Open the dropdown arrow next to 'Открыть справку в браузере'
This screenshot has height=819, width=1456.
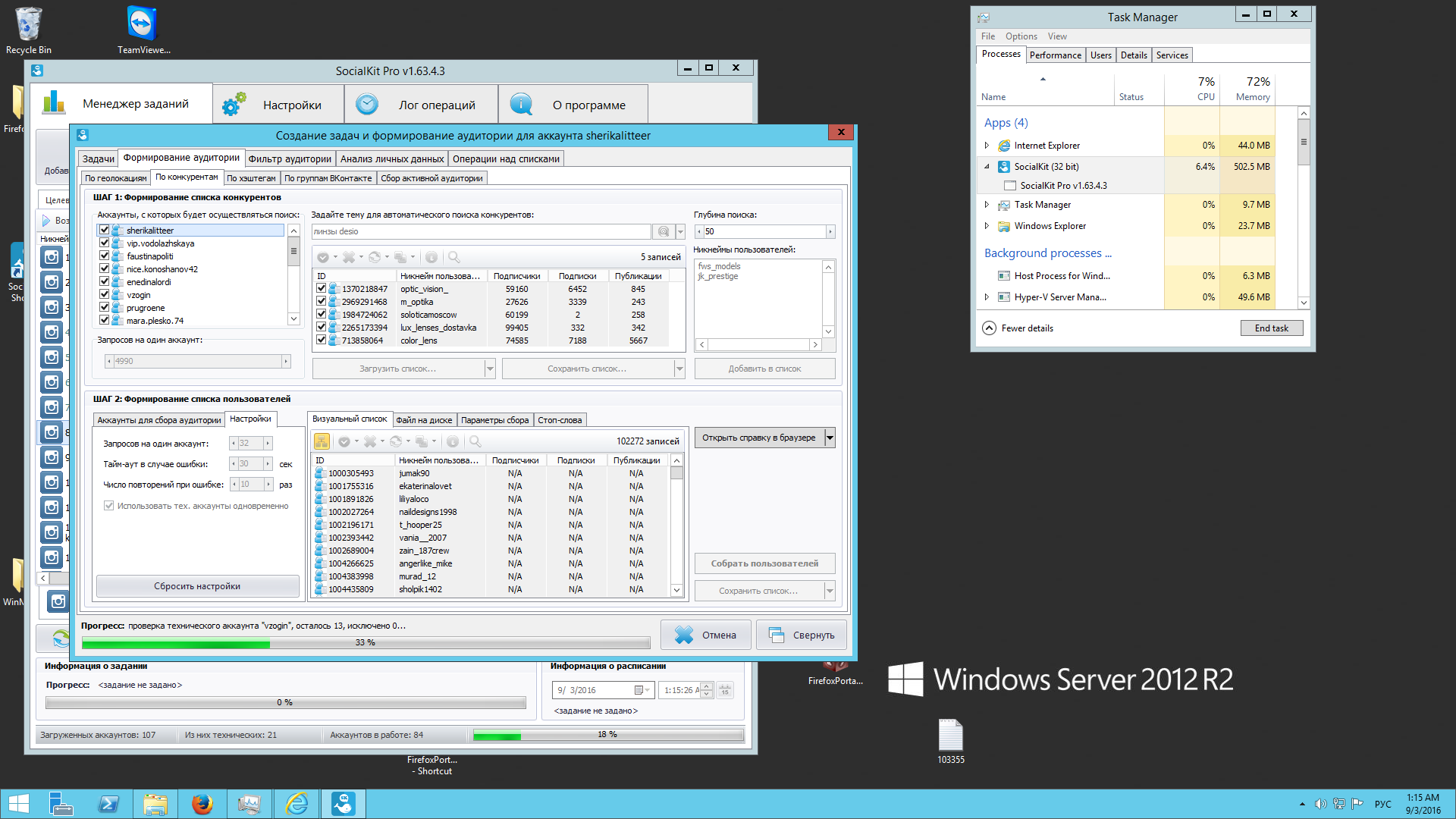830,438
